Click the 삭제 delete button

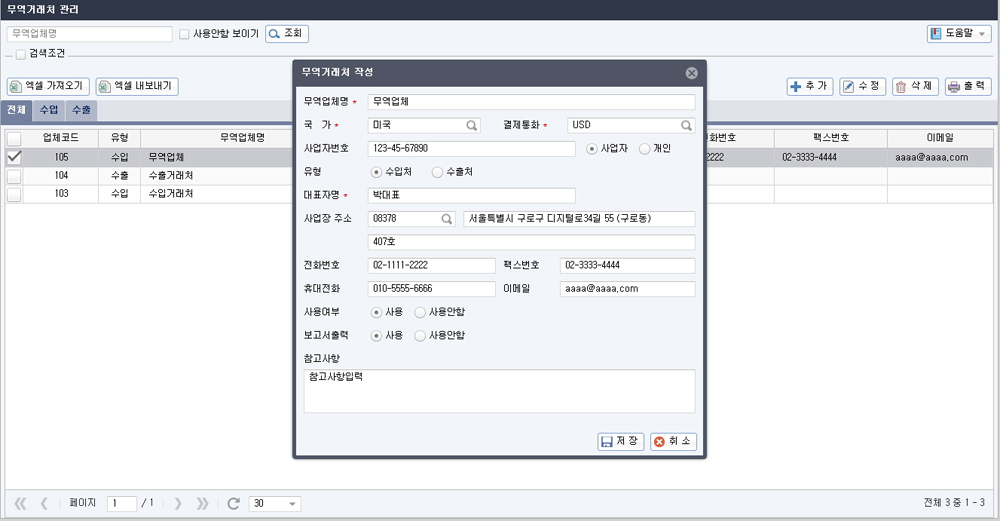[x=915, y=86]
